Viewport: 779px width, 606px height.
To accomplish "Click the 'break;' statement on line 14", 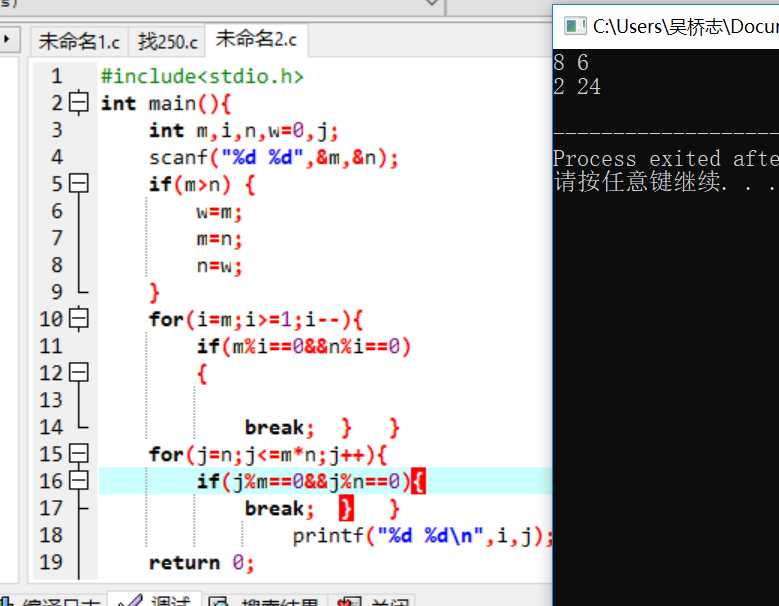I will pyautogui.click(x=279, y=427).
